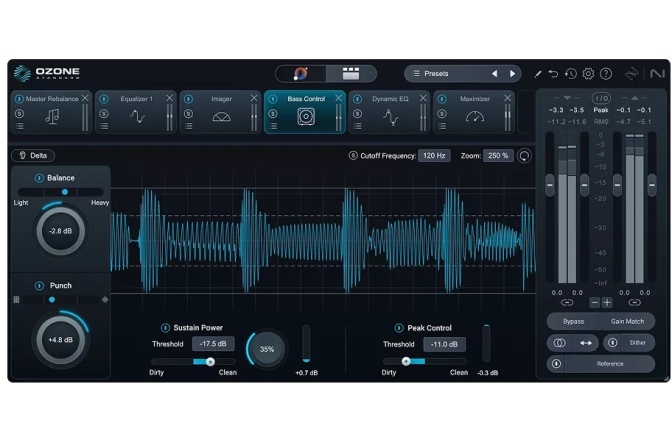Viewport: 672px width, 440px height.
Task: Open settings via the gear icon
Action: 588,74
